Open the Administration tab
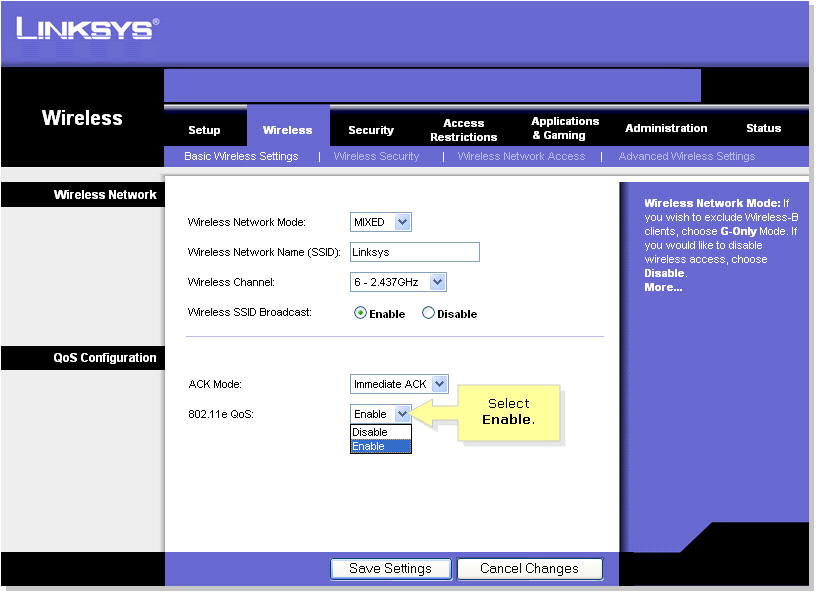Image resolution: width=816 pixels, height=593 pixels. [x=665, y=130]
